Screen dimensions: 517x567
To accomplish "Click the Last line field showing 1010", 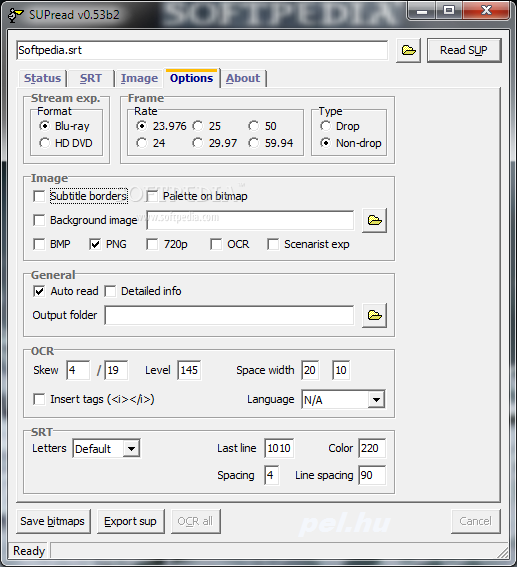I will pos(279,448).
